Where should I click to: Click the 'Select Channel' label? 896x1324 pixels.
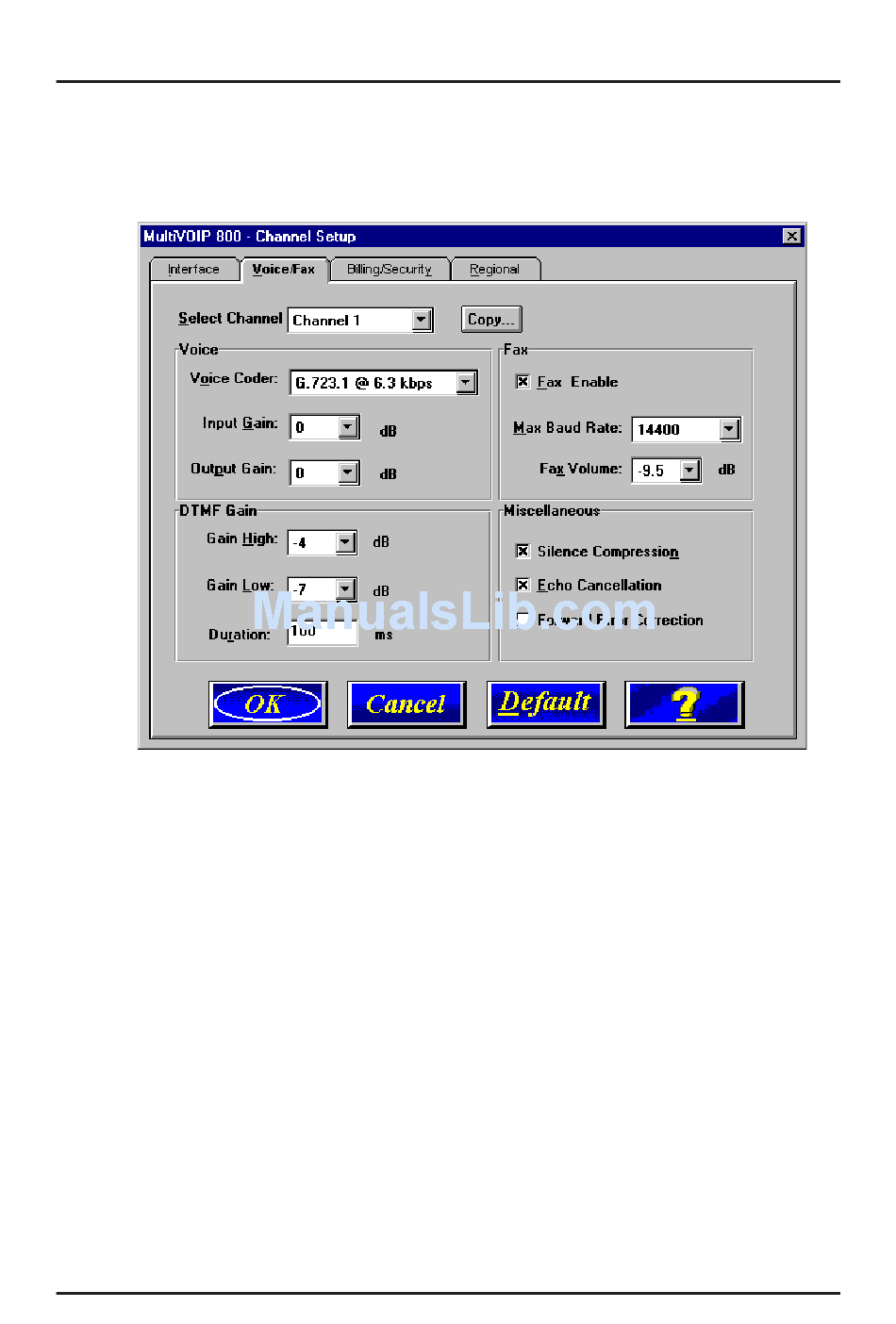click(230, 319)
